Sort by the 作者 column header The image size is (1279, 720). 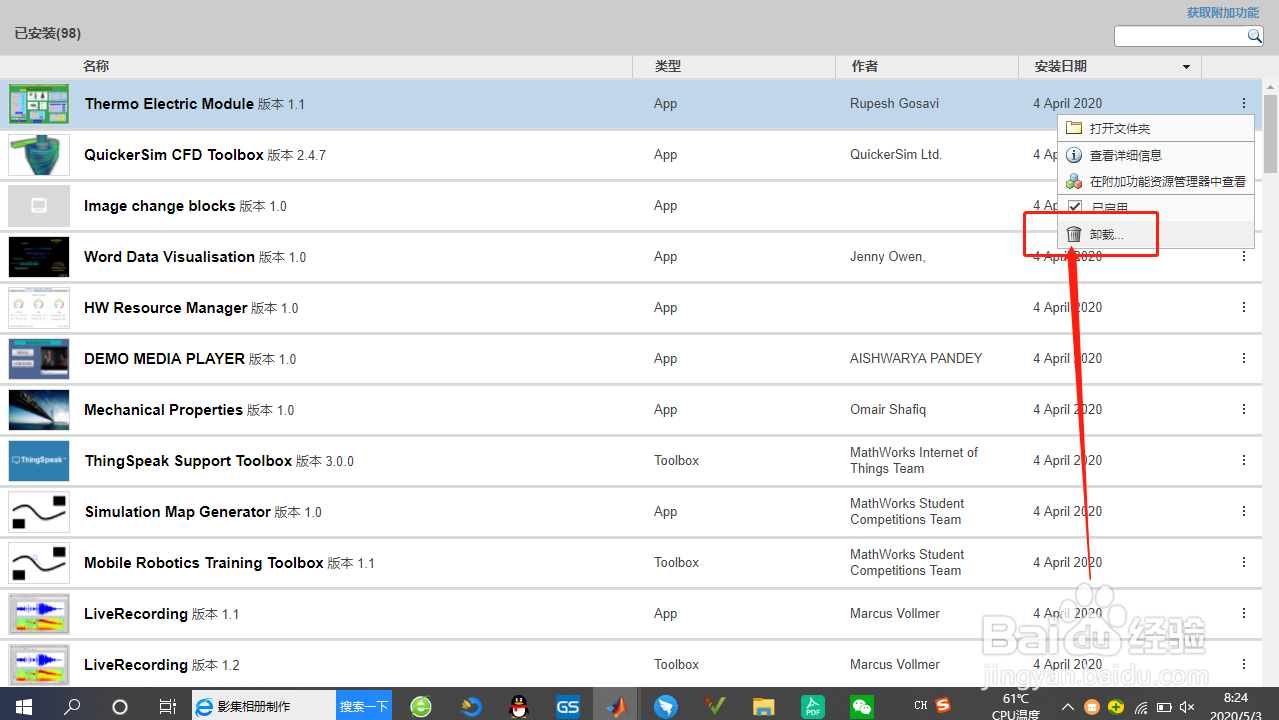point(865,66)
